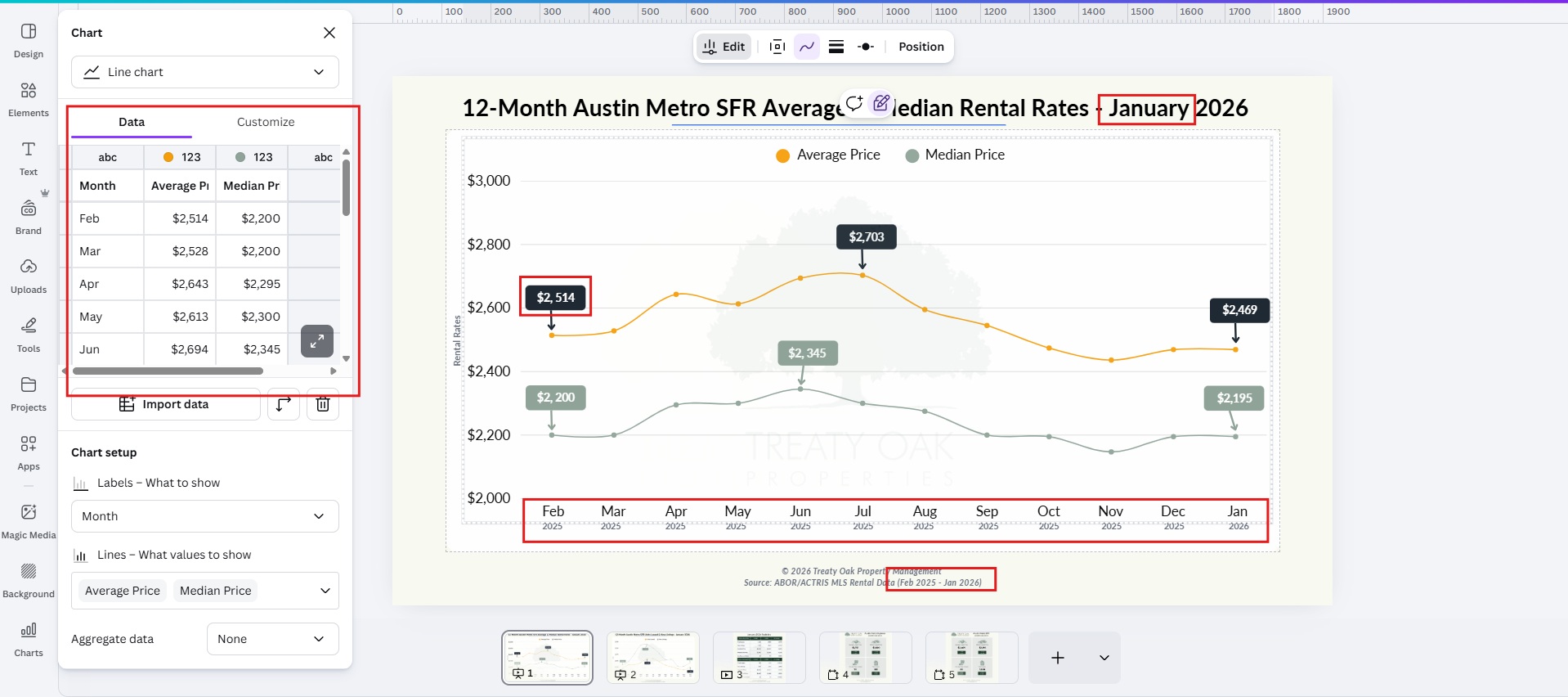Open the Brand sidebar panel
This screenshot has height=697, width=1568.
point(29,217)
